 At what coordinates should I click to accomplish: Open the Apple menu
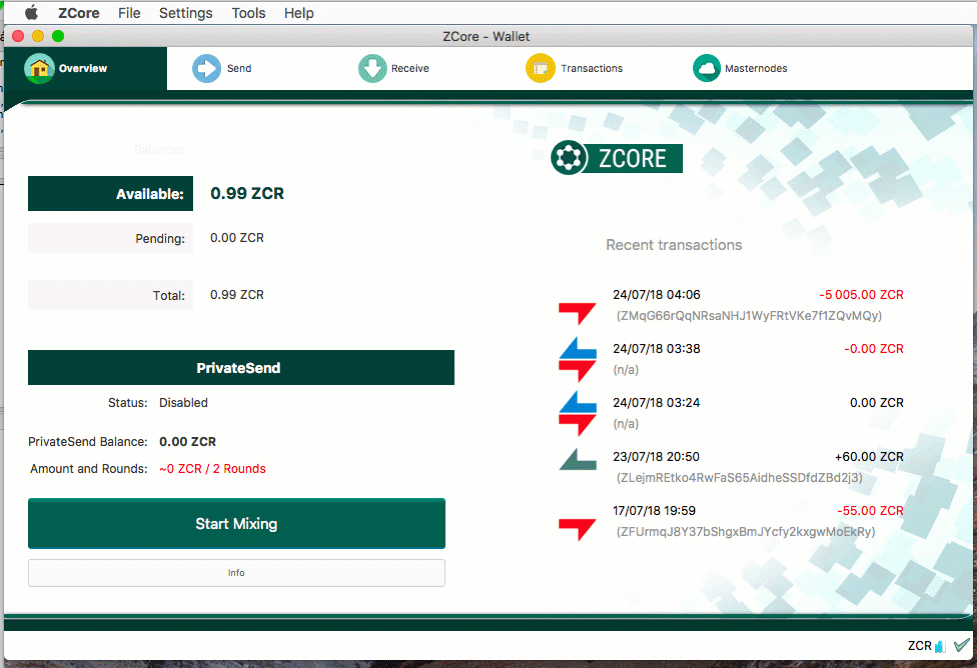pos(31,12)
